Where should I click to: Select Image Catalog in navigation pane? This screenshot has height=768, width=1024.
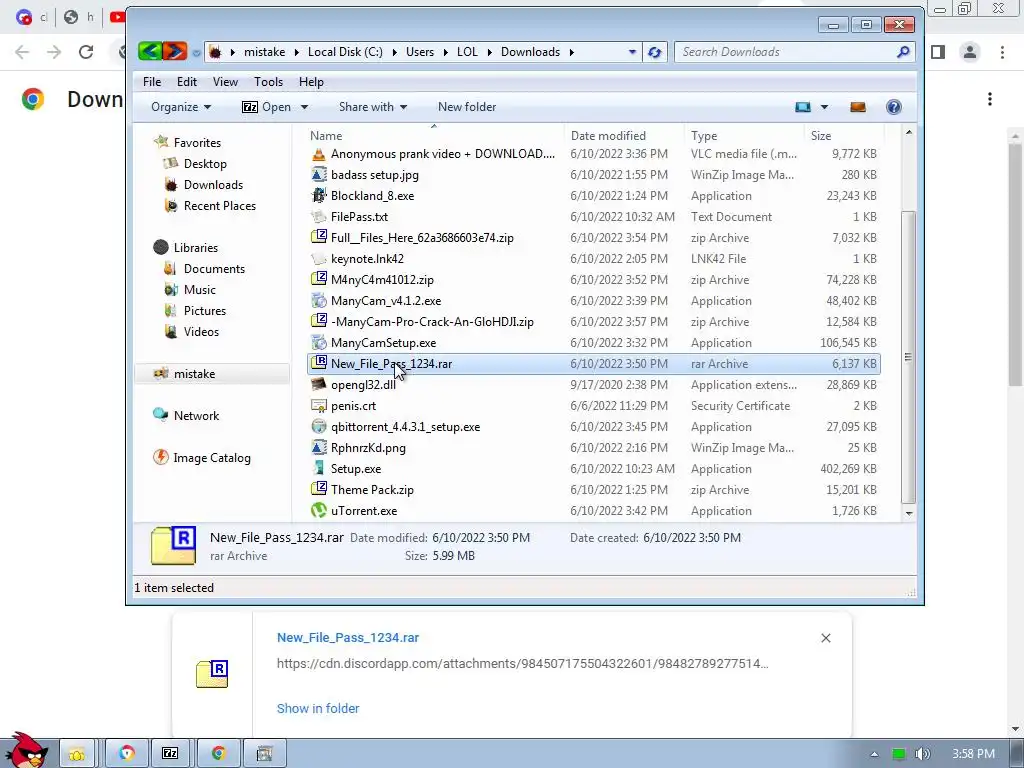pos(212,458)
